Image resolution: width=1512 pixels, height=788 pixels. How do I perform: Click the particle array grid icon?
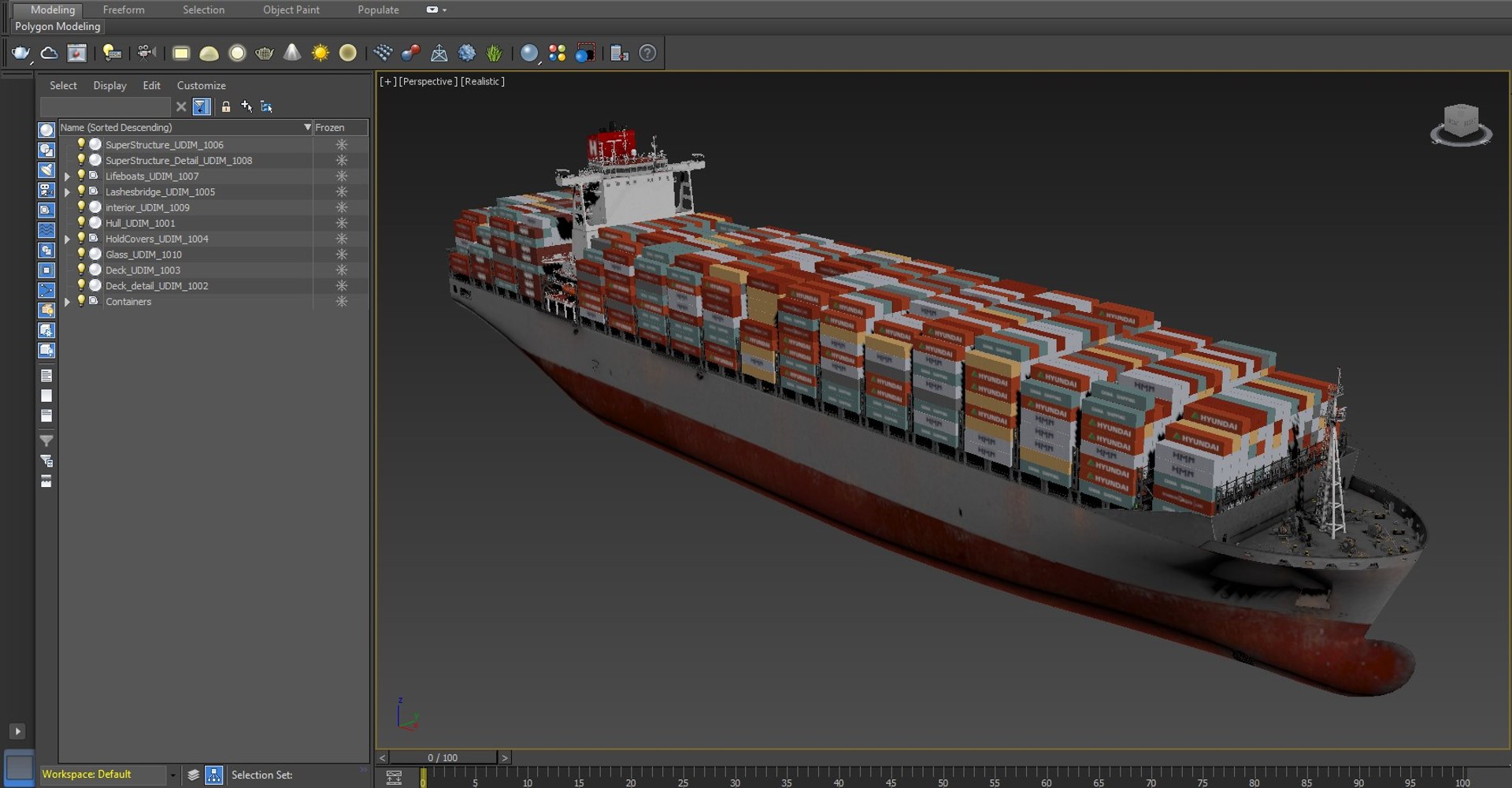tap(383, 53)
